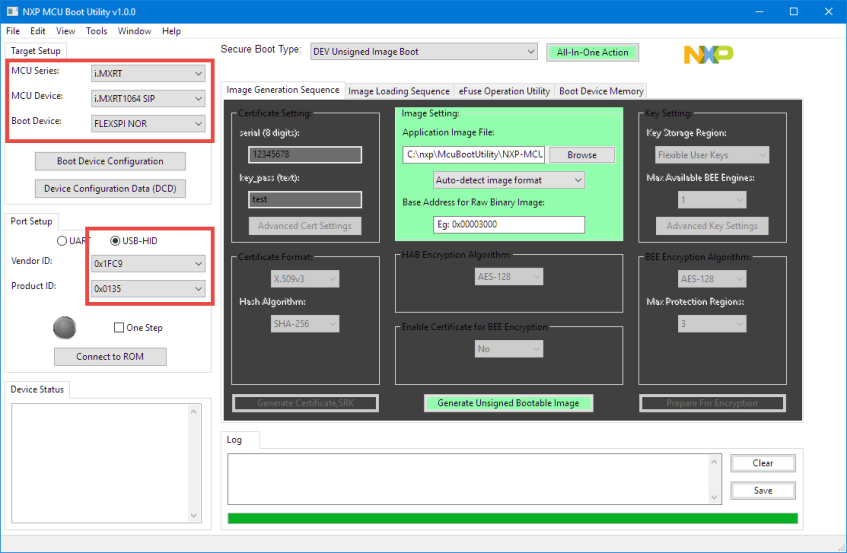Open the Hash Algorithm SHA-256 dropdown
Screen dimensions: 847x553
[305, 323]
